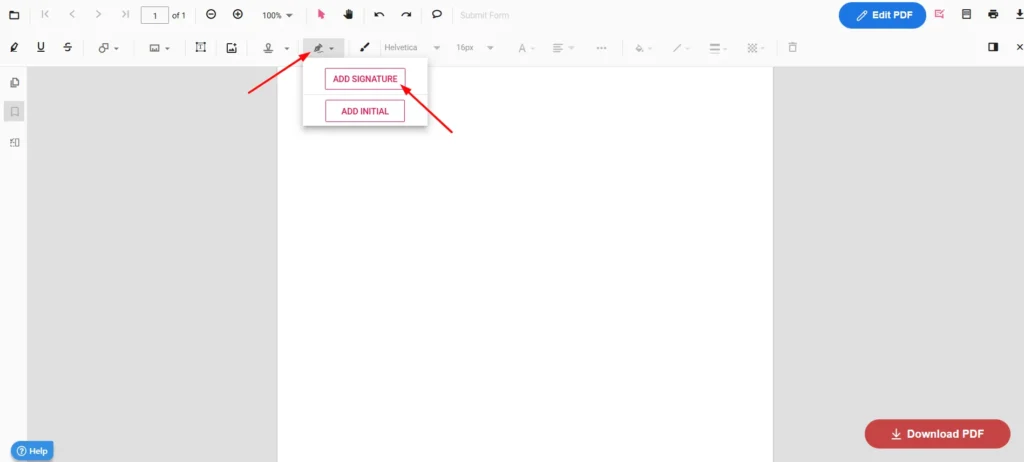The width and height of the screenshot is (1024, 462).
Task: Open the form field tool dropdown
Action: point(159,48)
